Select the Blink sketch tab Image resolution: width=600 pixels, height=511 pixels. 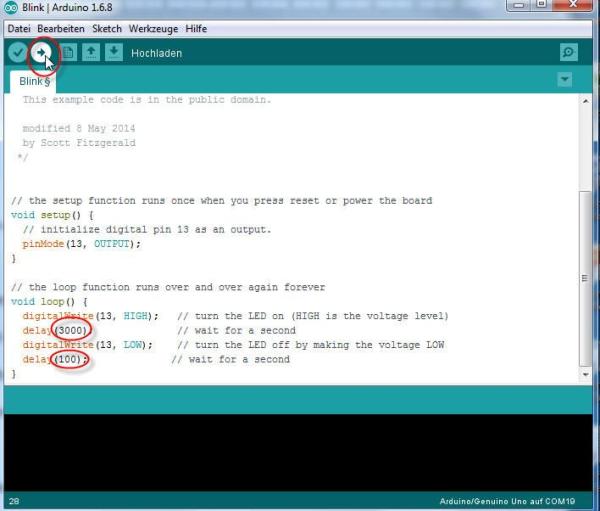[x=32, y=80]
